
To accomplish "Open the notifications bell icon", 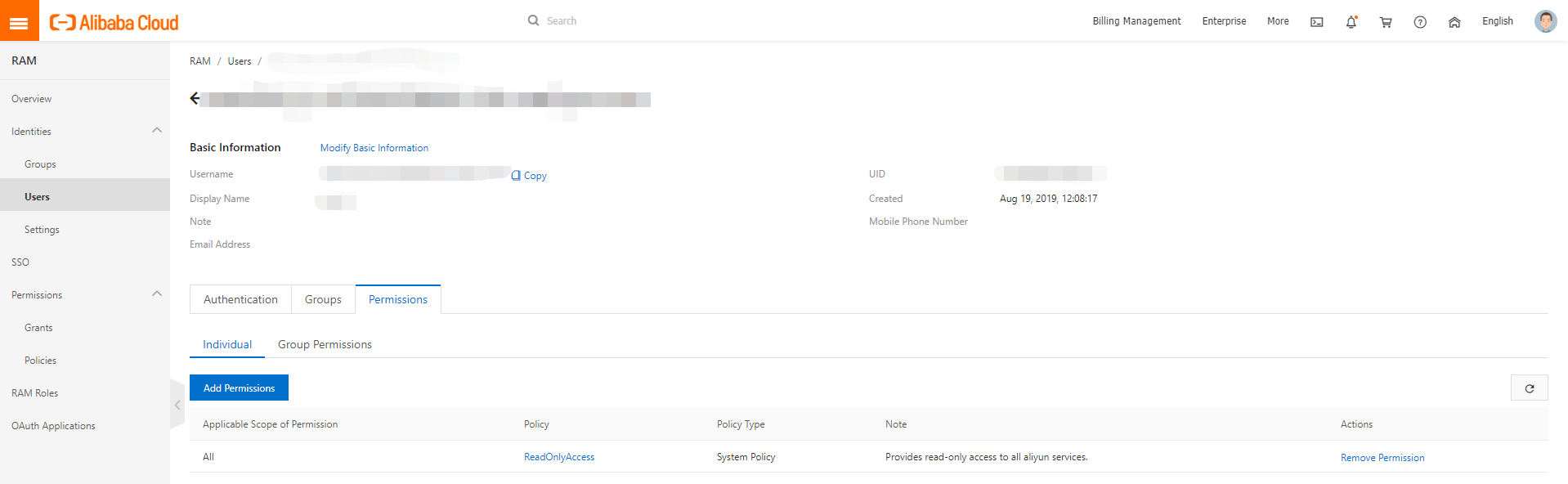I will click(x=1351, y=22).
